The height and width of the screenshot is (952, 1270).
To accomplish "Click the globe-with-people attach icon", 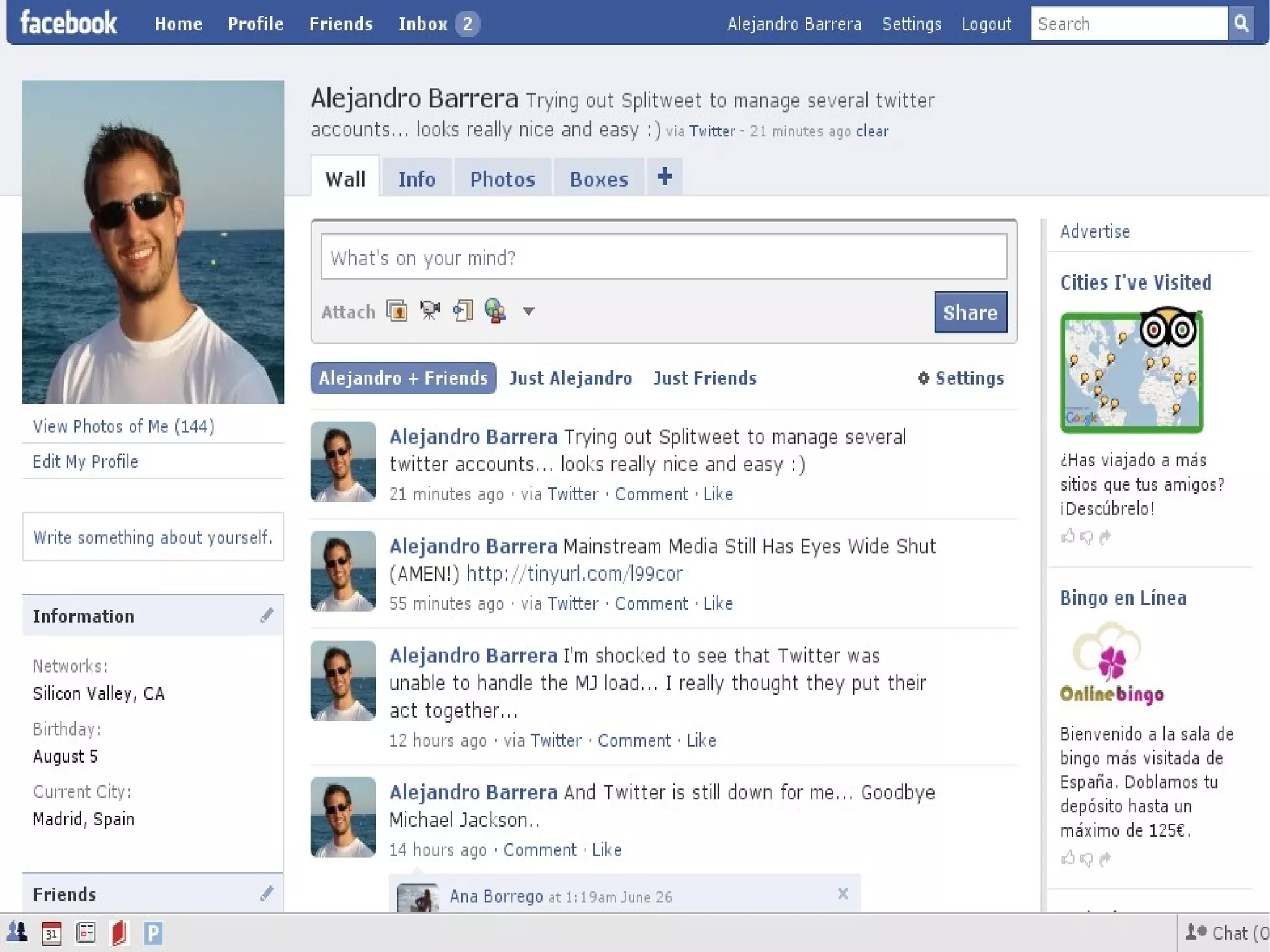I will coord(495,310).
